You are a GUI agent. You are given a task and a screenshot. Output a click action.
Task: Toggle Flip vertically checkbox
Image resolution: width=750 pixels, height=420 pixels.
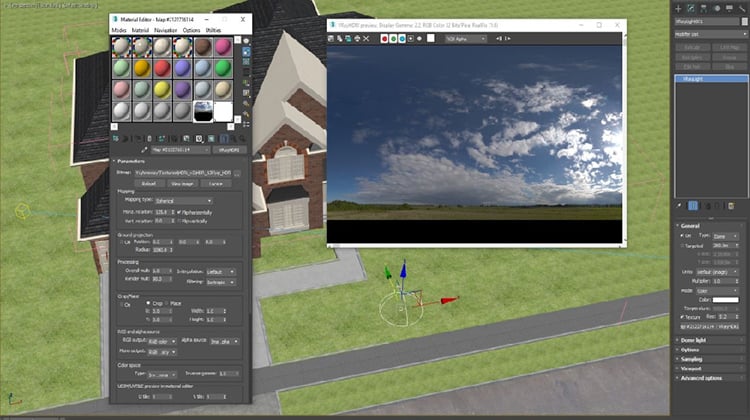[x=179, y=221]
